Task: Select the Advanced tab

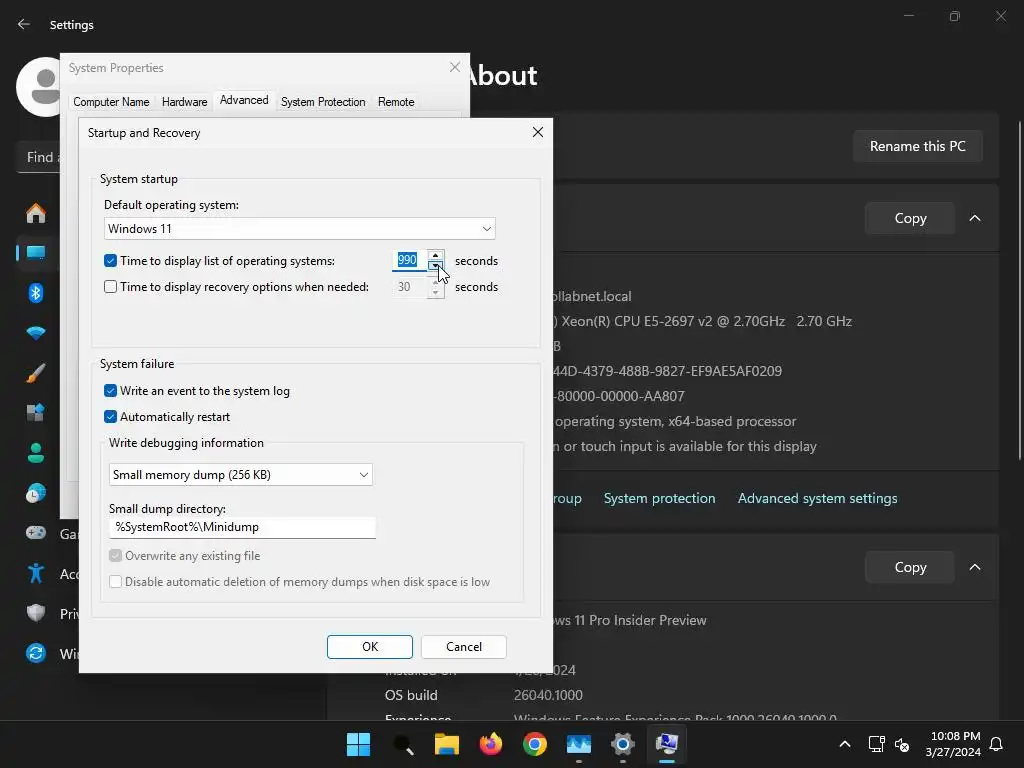Action: pyautogui.click(x=244, y=100)
